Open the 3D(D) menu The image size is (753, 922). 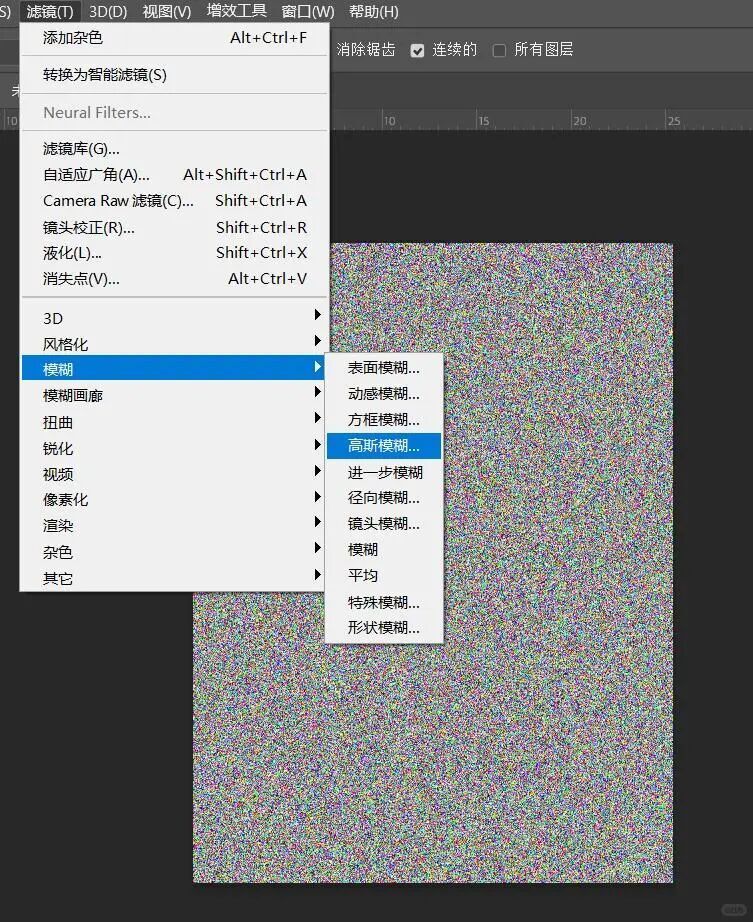pyautogui.click(x=108, y=11)
